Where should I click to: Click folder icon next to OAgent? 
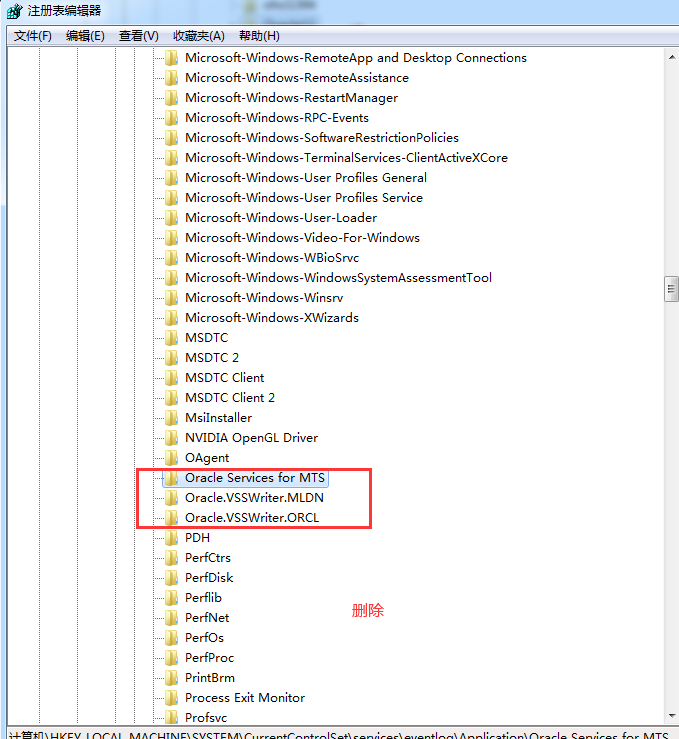tap(172, 458)
